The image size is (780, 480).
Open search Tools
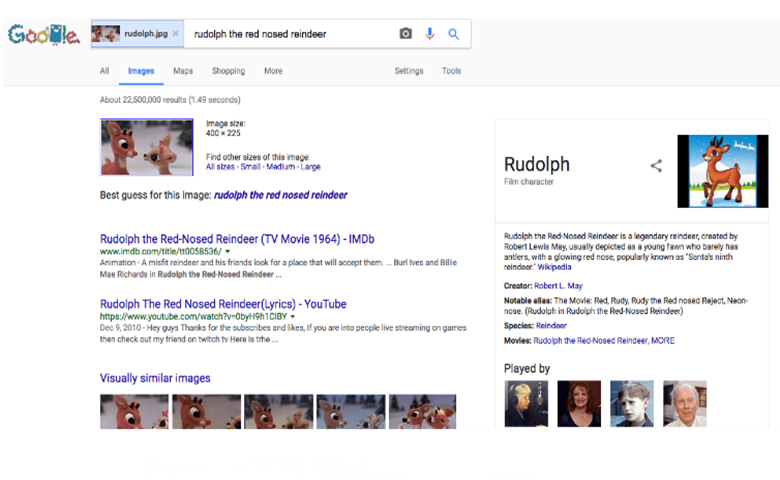click(x=451, y=71)
